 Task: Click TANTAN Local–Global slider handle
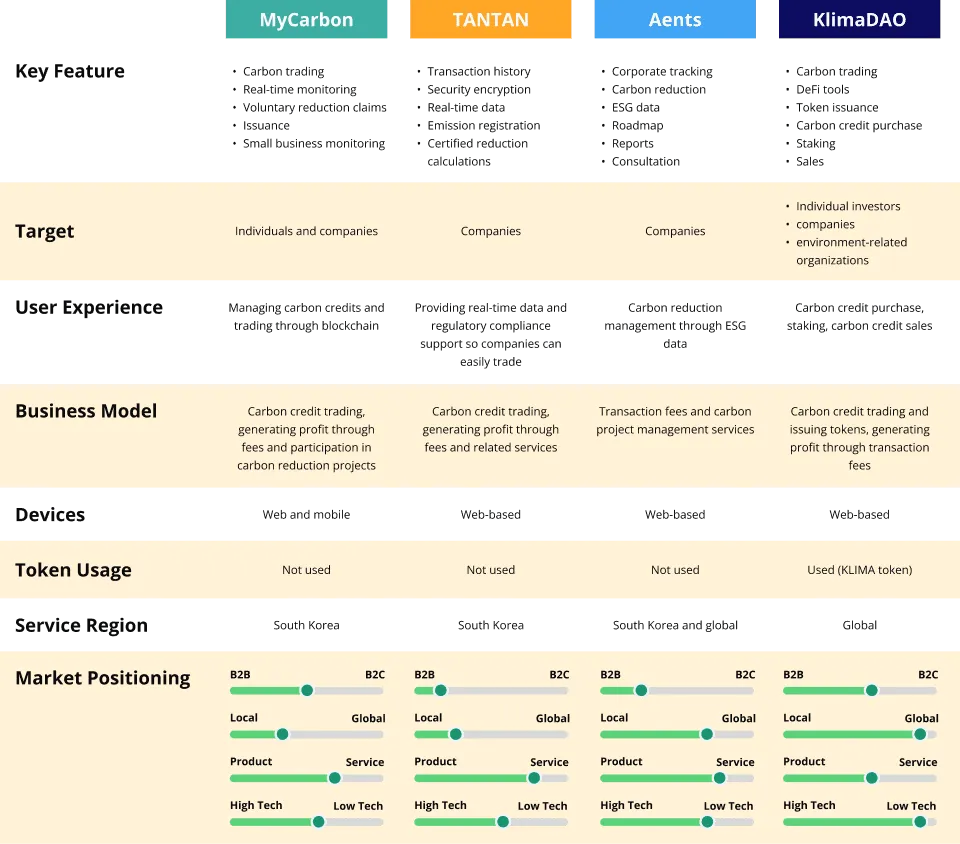(456, 734)
